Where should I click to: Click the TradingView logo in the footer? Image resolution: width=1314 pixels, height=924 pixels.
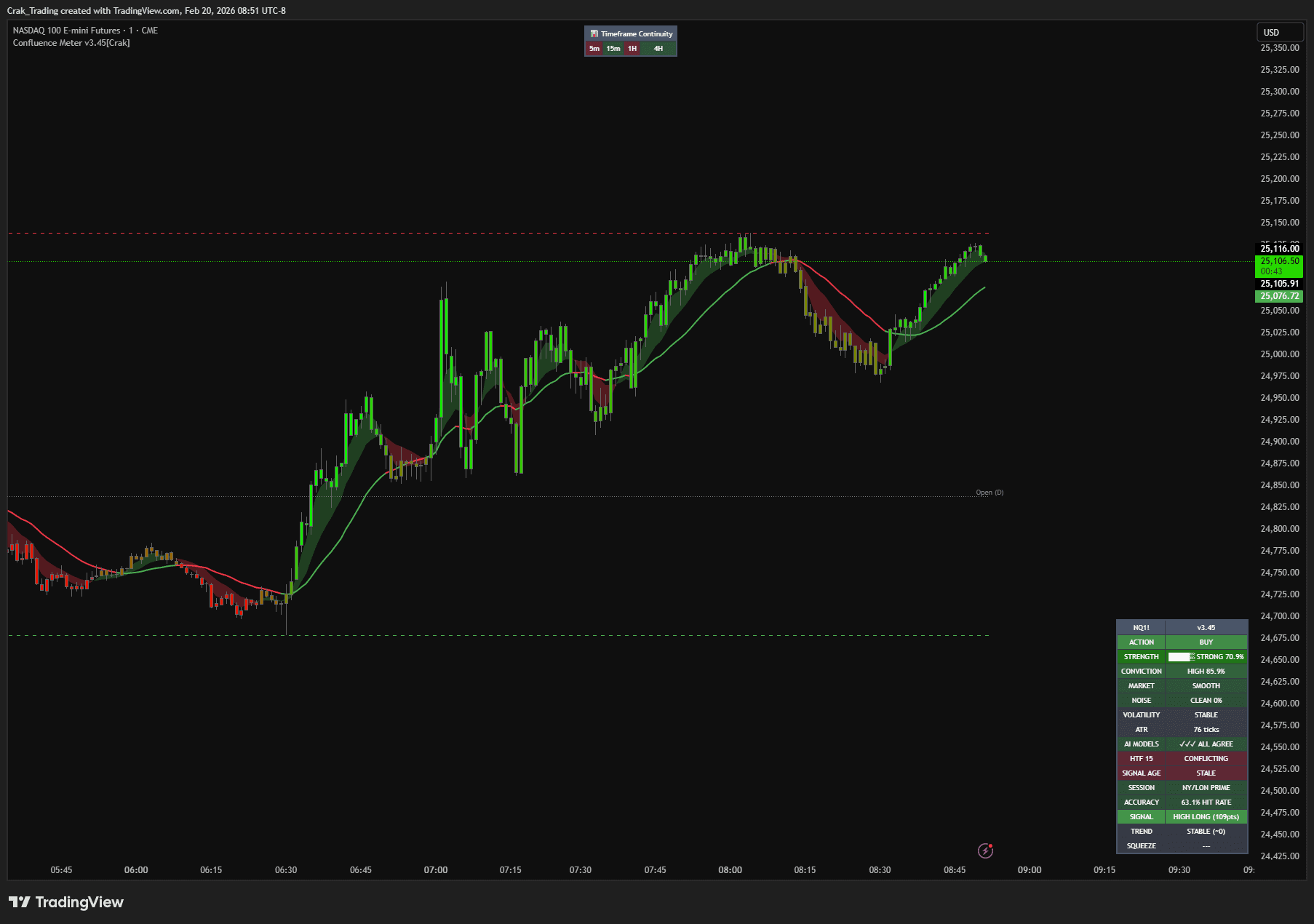click(x=66, y=902)
